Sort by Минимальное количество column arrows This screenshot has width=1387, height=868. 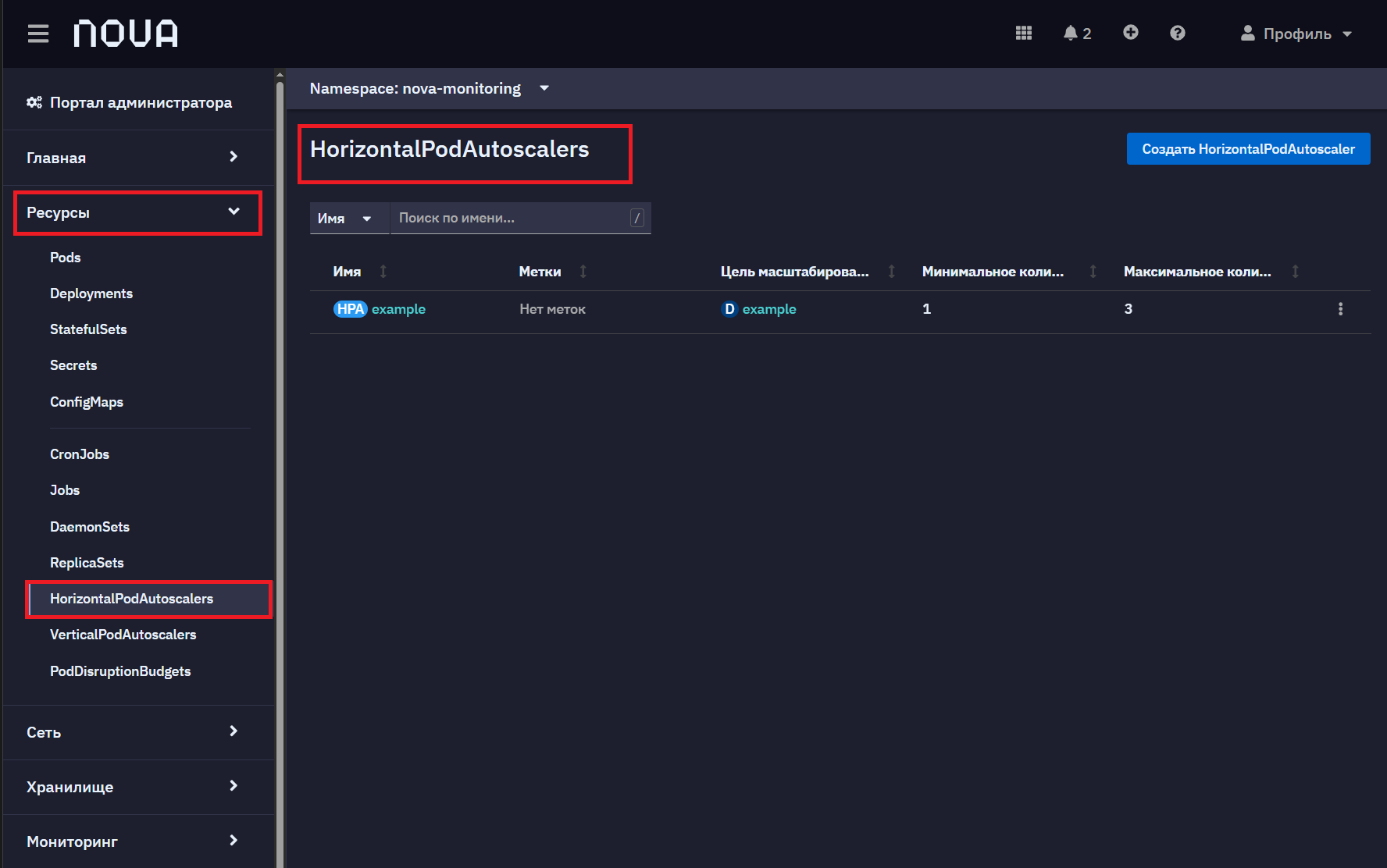tap(1093, 272)
